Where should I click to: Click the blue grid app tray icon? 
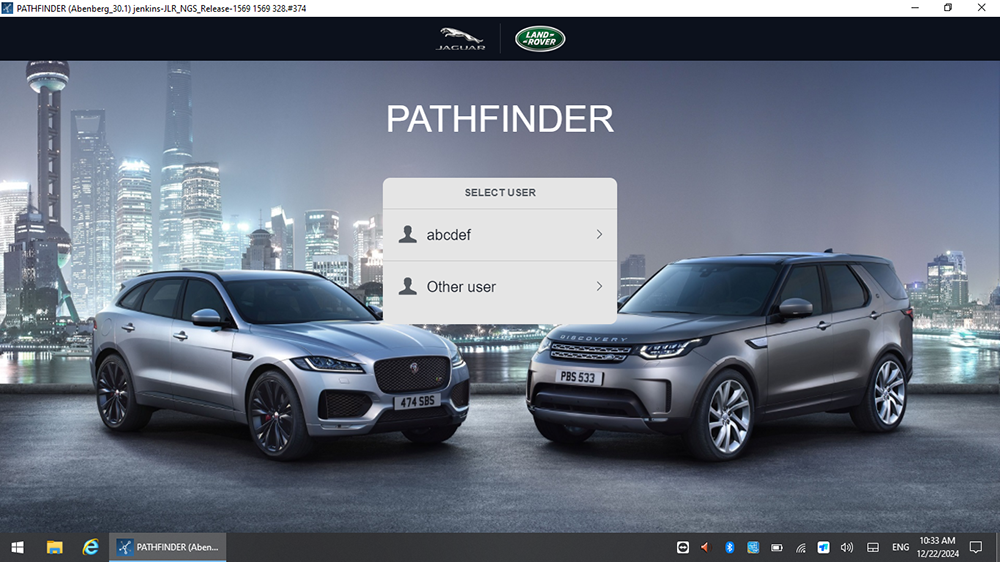coord(753,547)
